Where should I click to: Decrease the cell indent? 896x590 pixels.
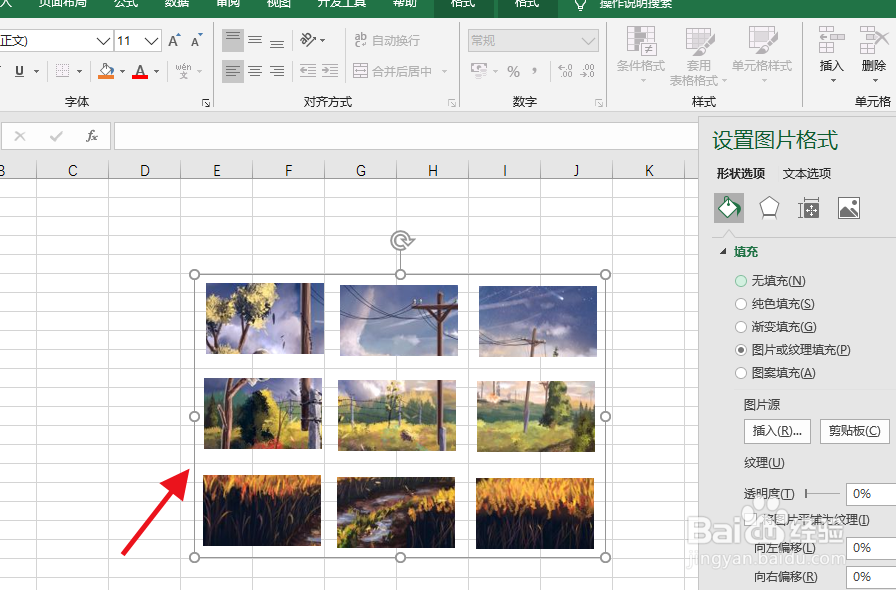tap(308, 71)
